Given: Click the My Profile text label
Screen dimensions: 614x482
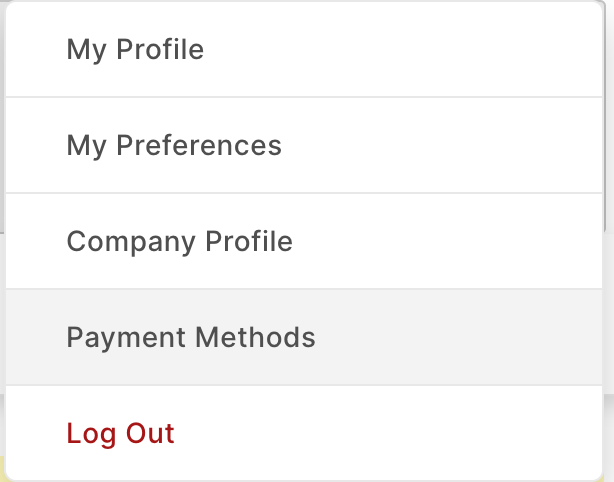Looking at the screenshot, I should (135, 50).
